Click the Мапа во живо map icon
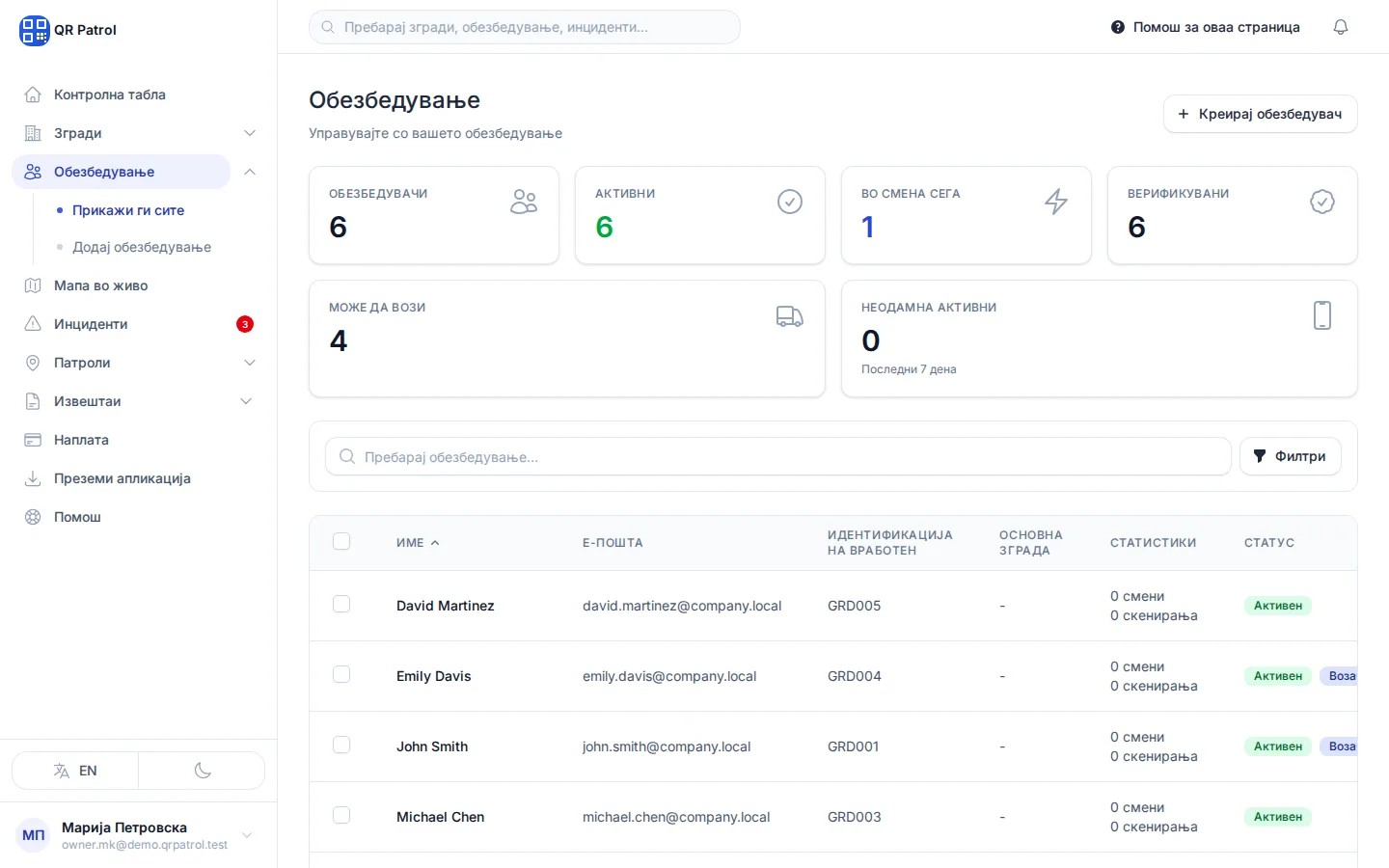Image resolution: width=1389 pixels, height=868 pixels. [x=33, y=285]
